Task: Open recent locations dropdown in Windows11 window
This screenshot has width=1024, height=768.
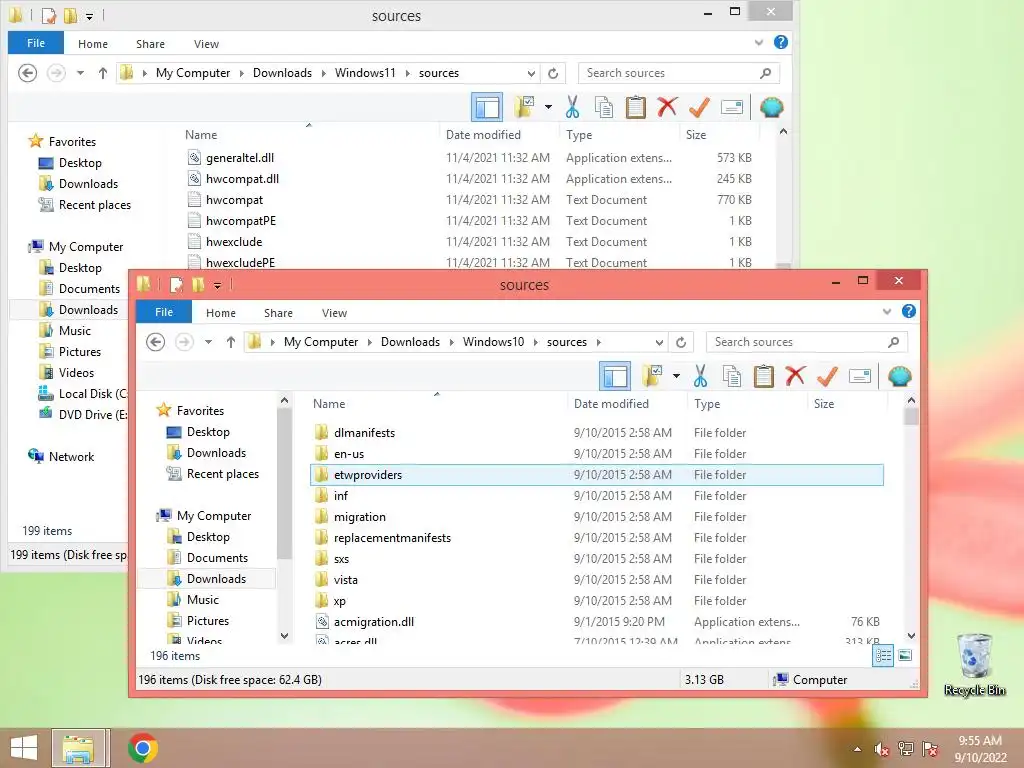Action: 80,72
